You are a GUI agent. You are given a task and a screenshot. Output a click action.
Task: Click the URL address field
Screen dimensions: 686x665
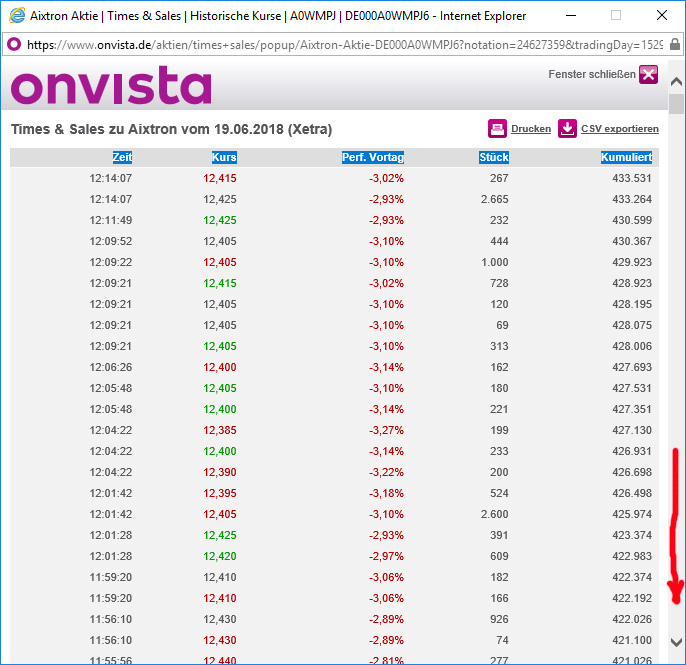point(345,45)
